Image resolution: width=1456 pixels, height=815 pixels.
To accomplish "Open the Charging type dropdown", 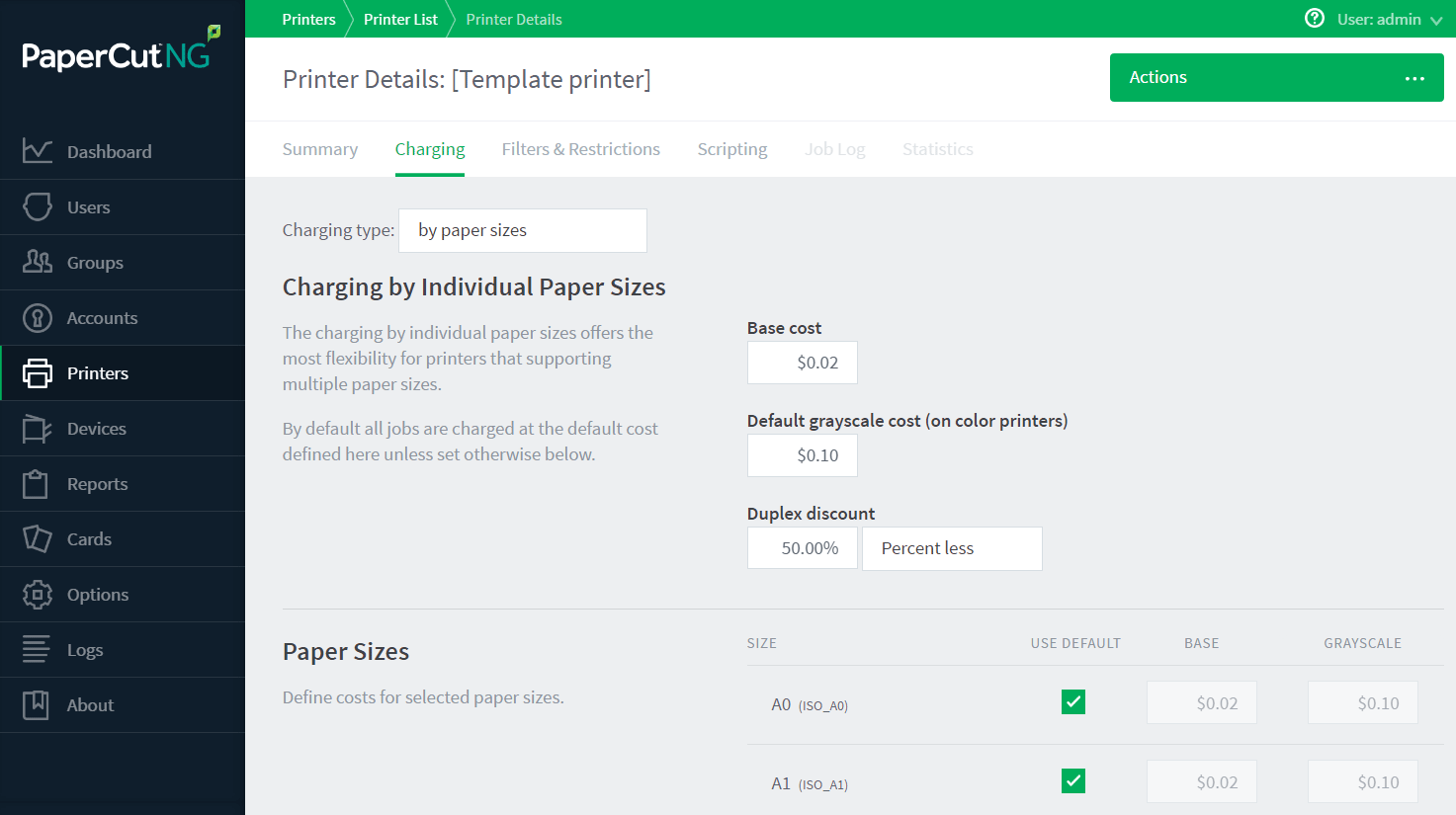I will (x=523, y=230).
